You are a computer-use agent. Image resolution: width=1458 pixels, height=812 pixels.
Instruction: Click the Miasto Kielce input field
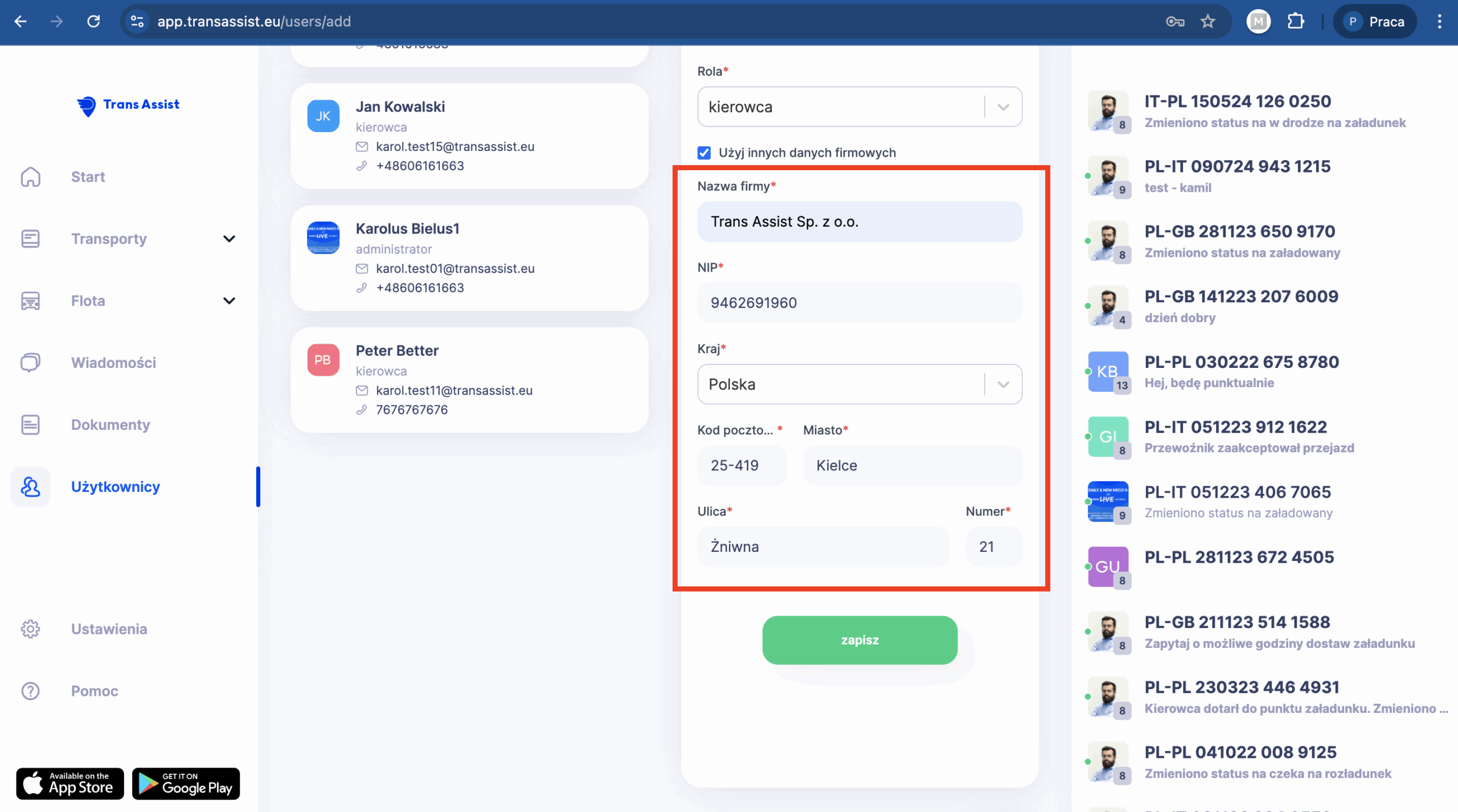(x=912, y=466)
